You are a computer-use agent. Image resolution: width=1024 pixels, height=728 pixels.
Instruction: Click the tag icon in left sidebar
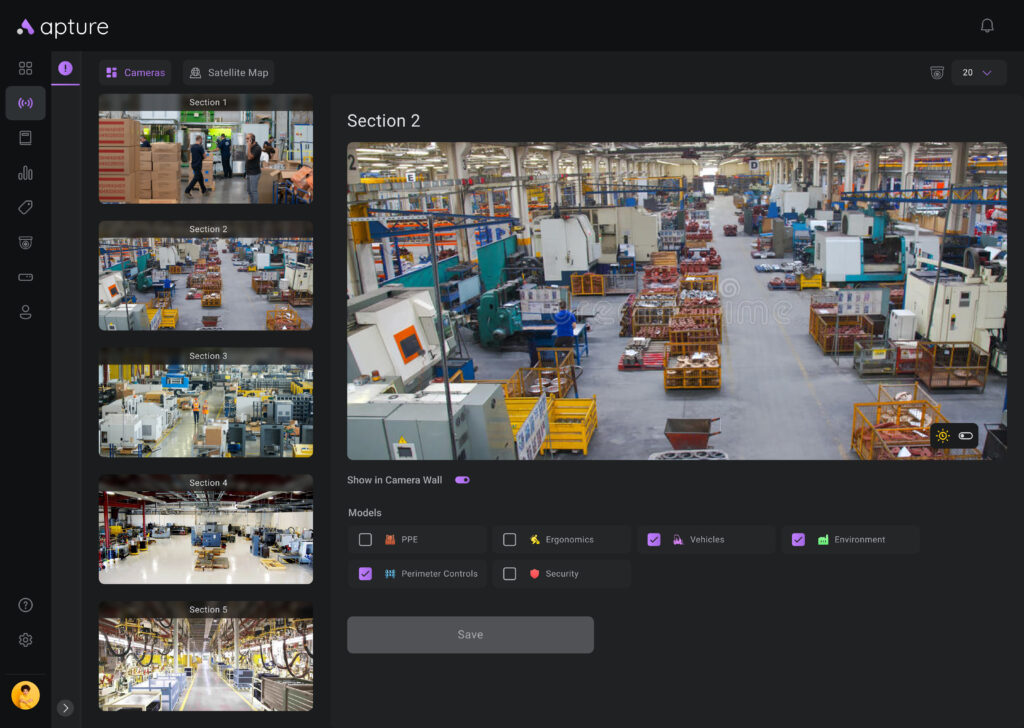tap(25, 207)
